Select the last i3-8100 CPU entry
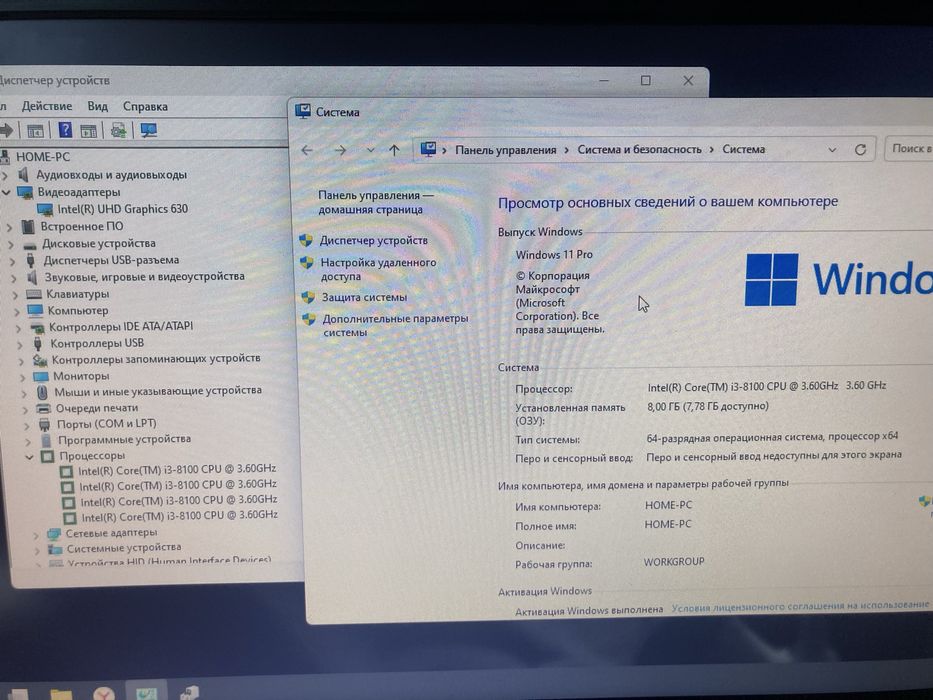Screen dimensions: 933x700 pyautogui.click(x=179, y=516)
